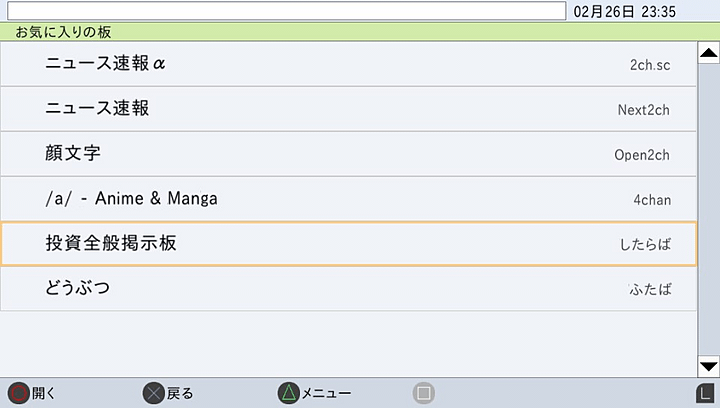This screenshot has height=408, width=720.
Task: Open the highlighted 投資全般掲示板 board
Action: [348, 244]
